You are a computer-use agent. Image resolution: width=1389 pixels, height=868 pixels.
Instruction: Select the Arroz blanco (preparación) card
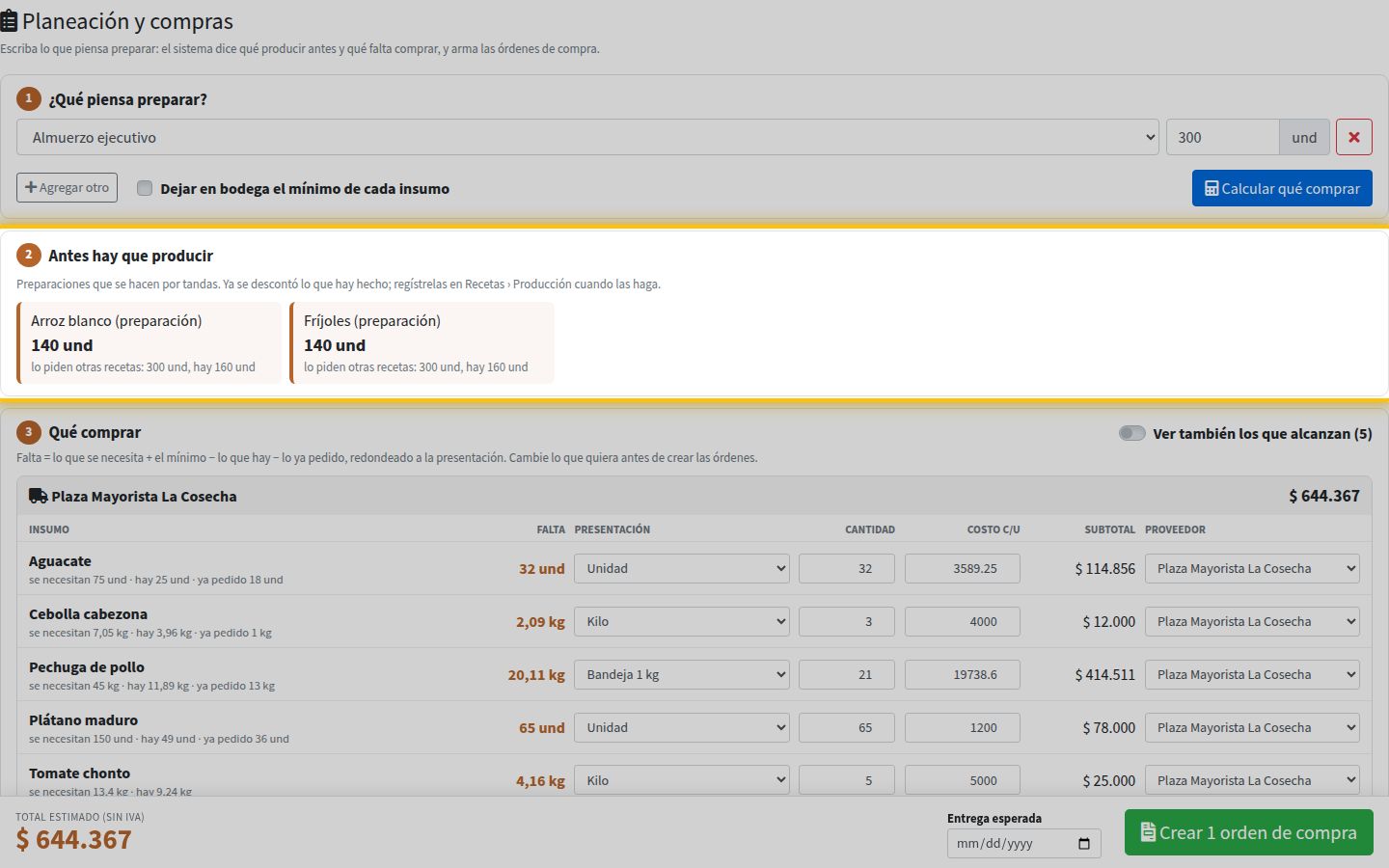point(150,342)
